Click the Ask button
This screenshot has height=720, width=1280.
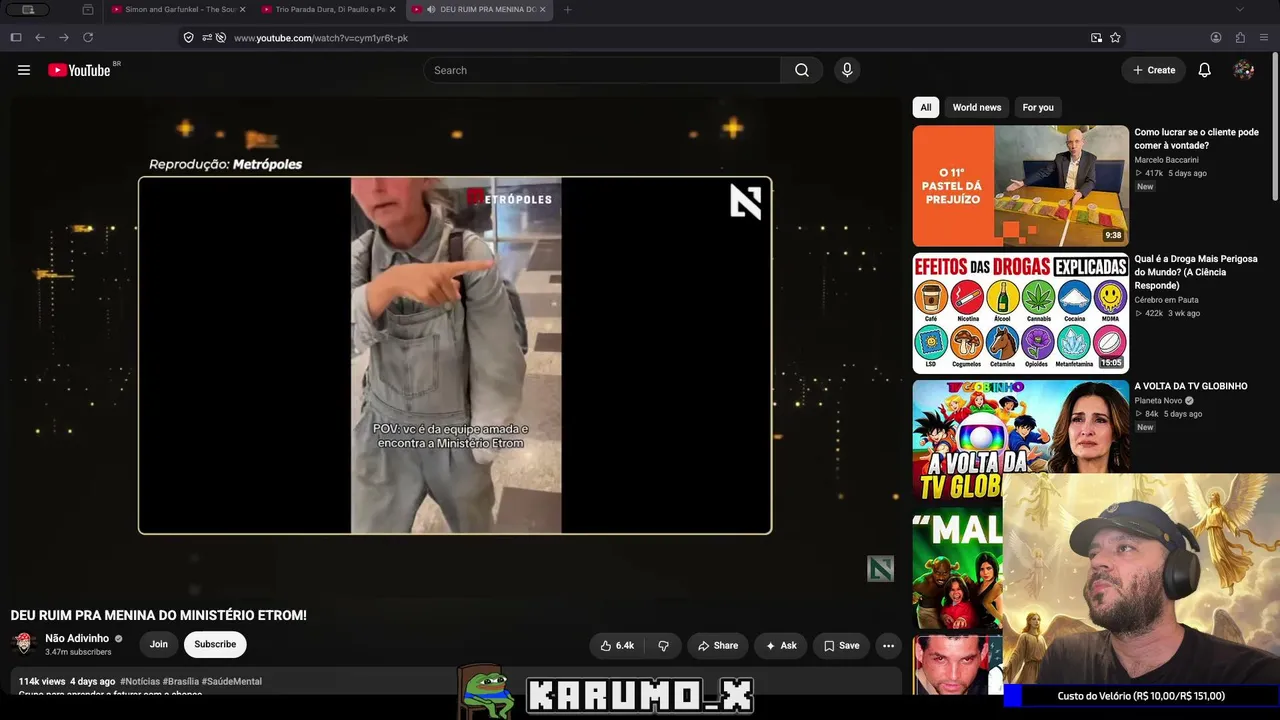click(781, 646)
